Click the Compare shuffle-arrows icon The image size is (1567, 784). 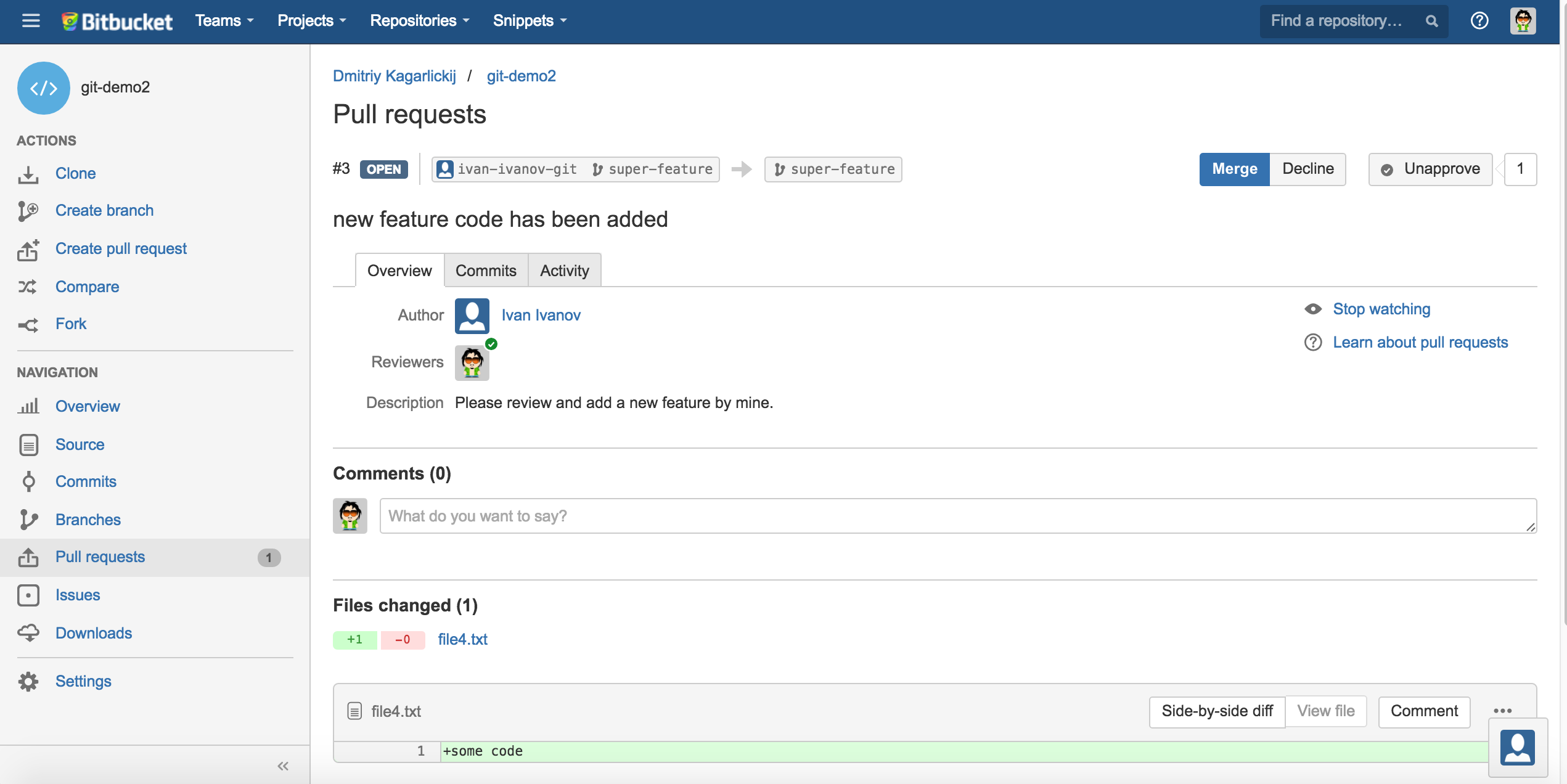tap(28, 287)
